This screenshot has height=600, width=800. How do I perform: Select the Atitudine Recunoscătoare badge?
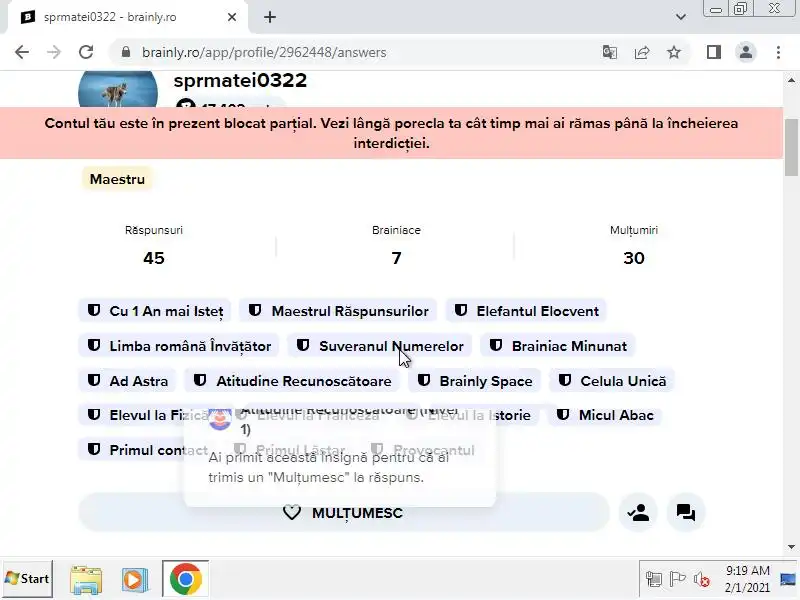pyautogui.click(x=292, y=381)
